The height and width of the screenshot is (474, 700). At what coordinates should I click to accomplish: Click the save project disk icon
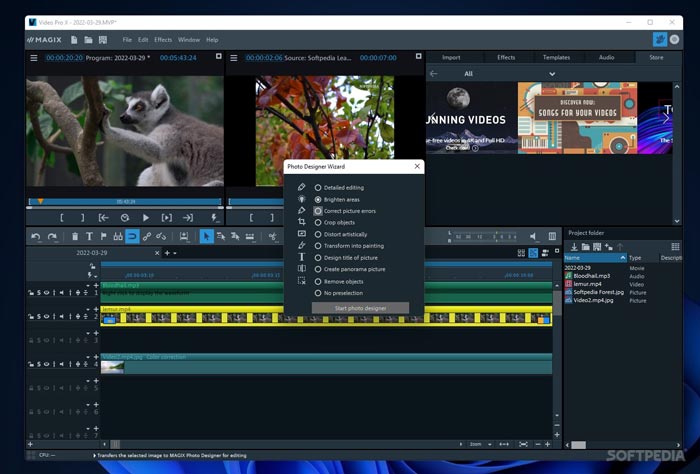tap(103, 40)
